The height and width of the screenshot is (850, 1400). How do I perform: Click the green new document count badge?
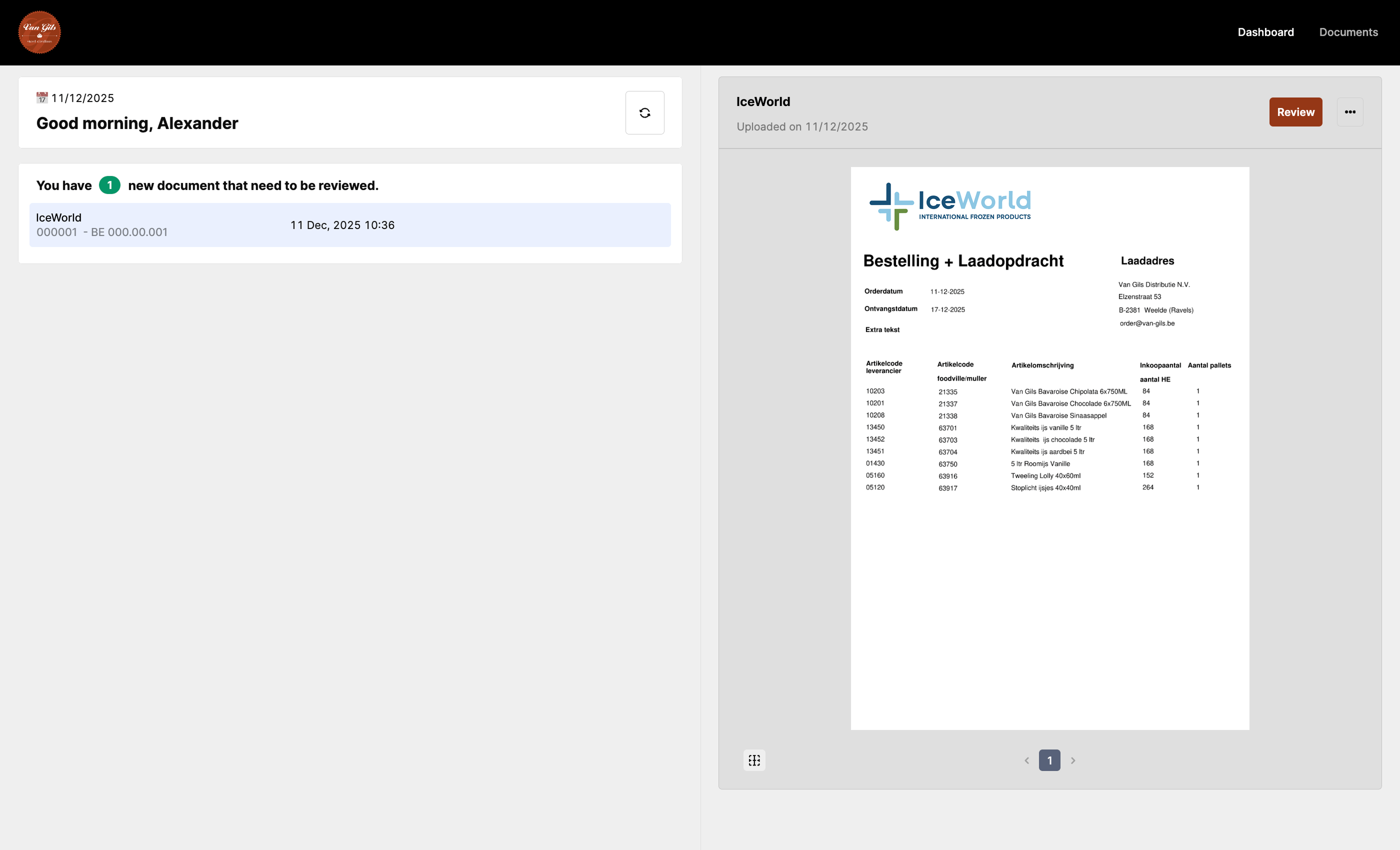[x=109, y=185]
